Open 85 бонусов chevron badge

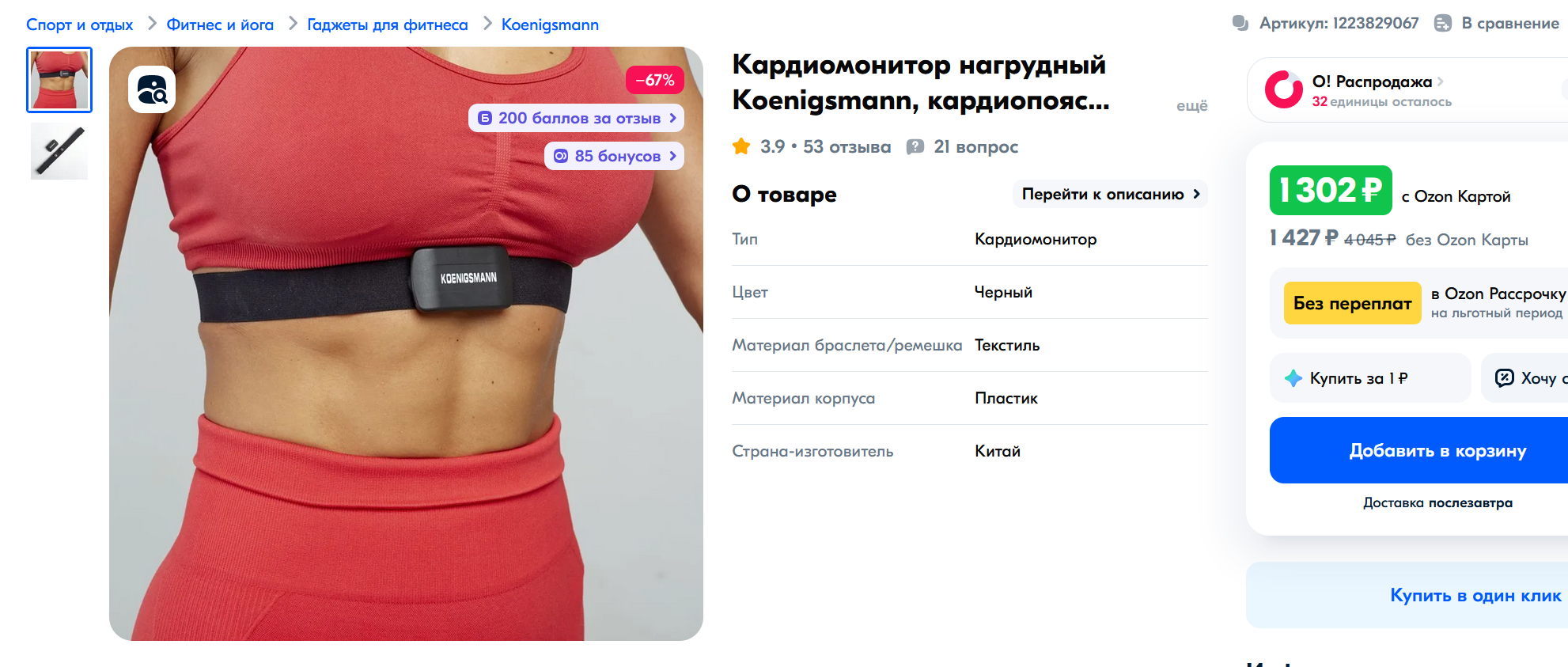(x=614, y=156)
